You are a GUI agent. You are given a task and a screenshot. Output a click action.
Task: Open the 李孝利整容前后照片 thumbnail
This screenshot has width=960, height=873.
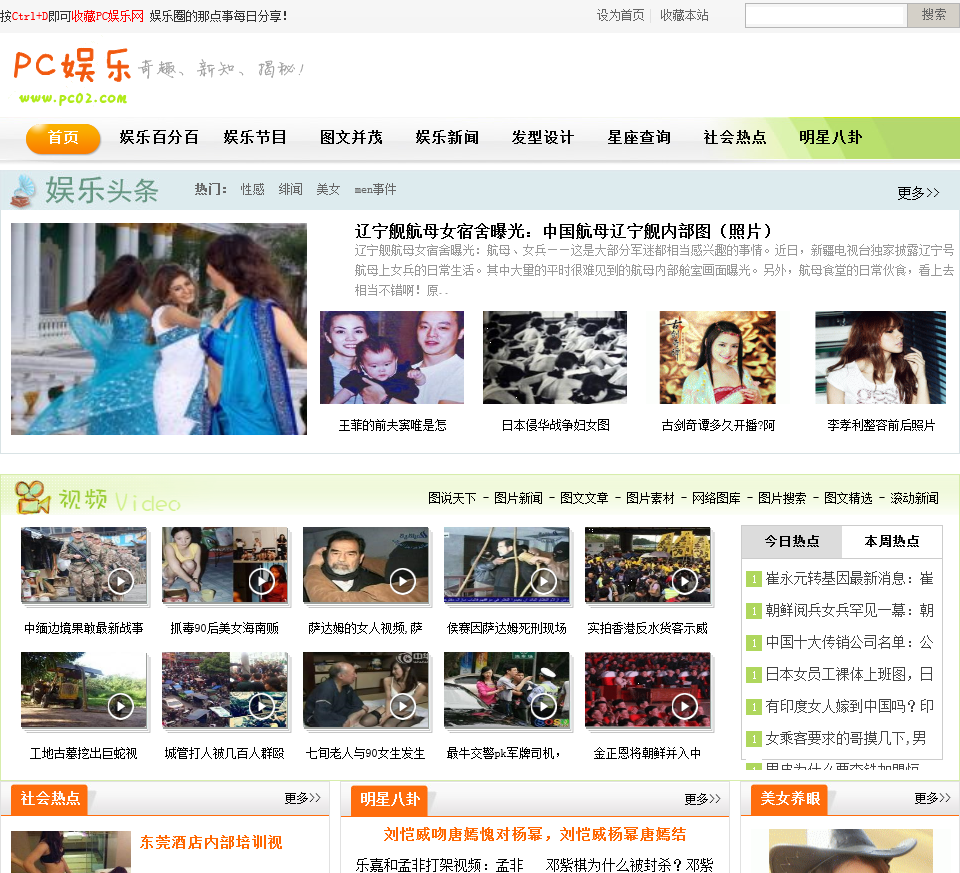pyautogui.click(x=880, y=358)
